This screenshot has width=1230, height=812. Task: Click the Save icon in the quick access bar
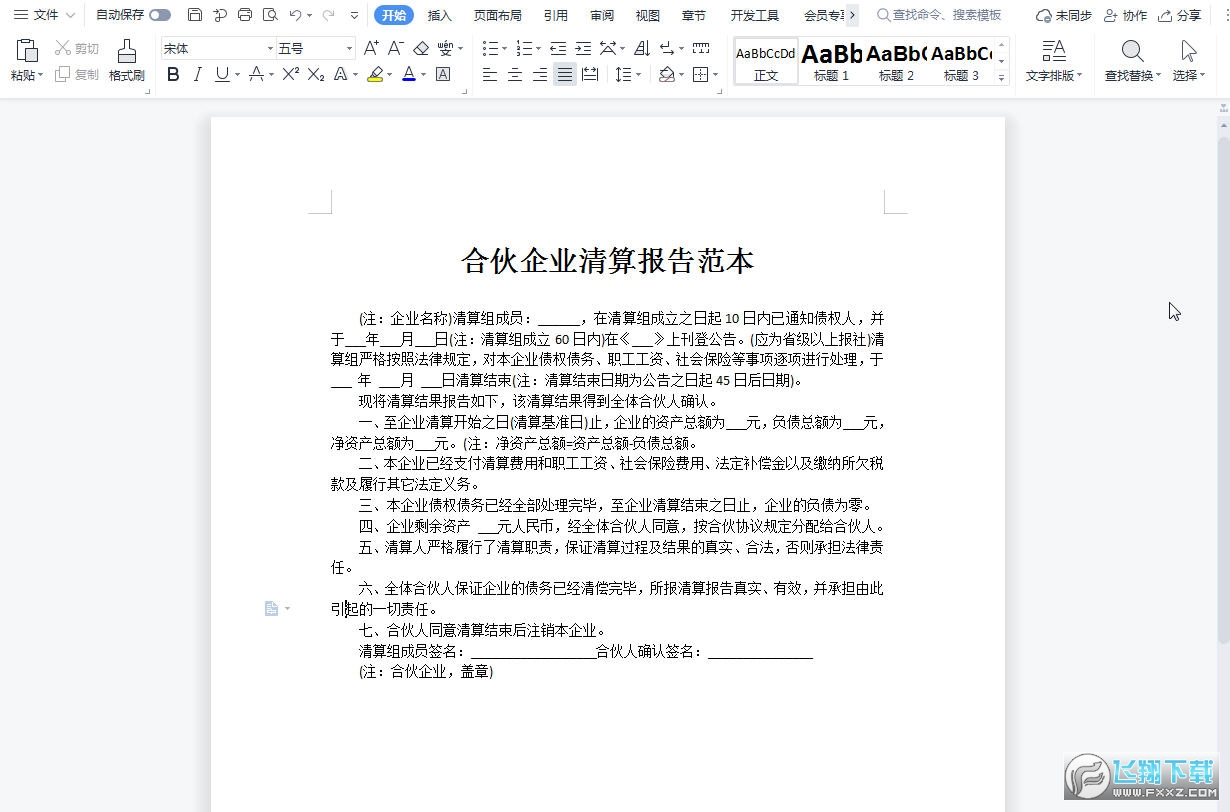click(195, 15)
